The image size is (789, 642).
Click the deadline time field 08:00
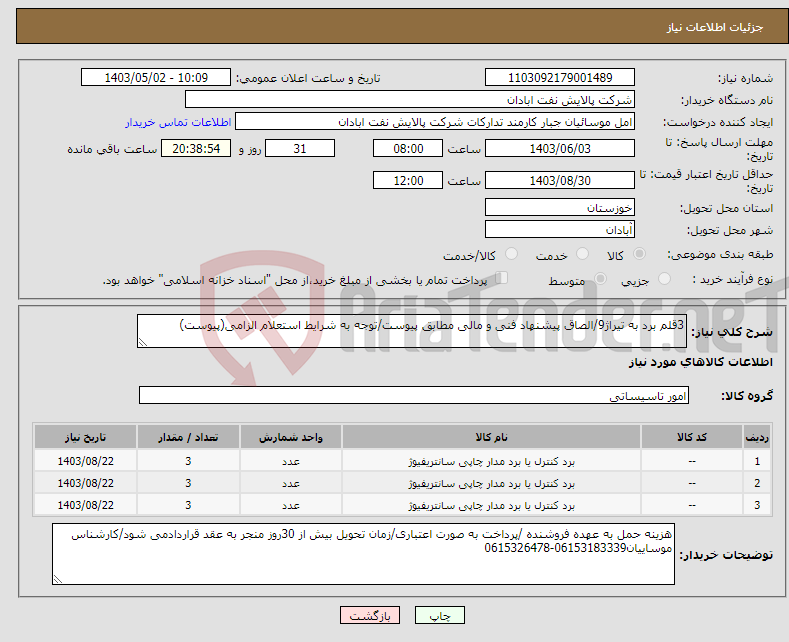pos(408,148)
